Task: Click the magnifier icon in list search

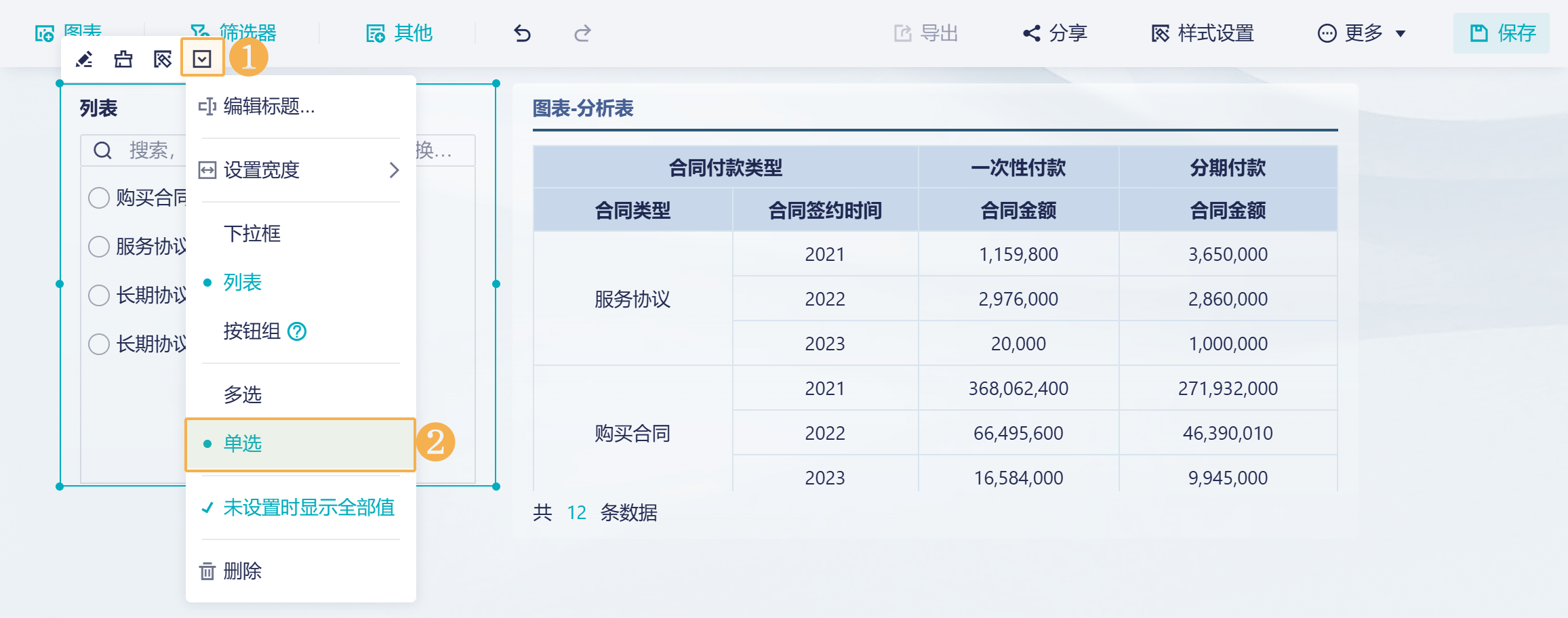Action: 102,150
